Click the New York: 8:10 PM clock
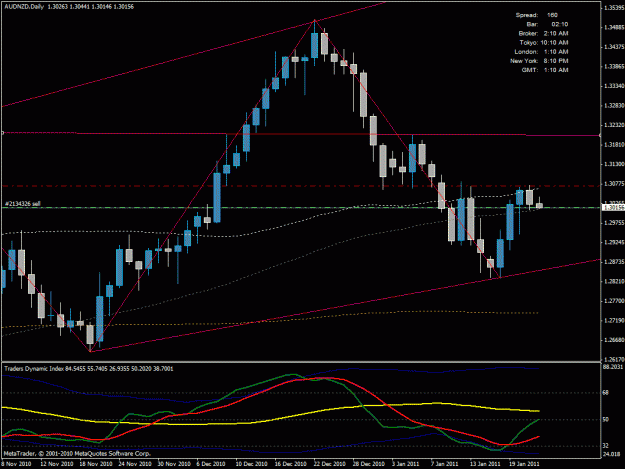Image resolution: width=625 pixels, height=469 pixels. click(x=539, y=61)
